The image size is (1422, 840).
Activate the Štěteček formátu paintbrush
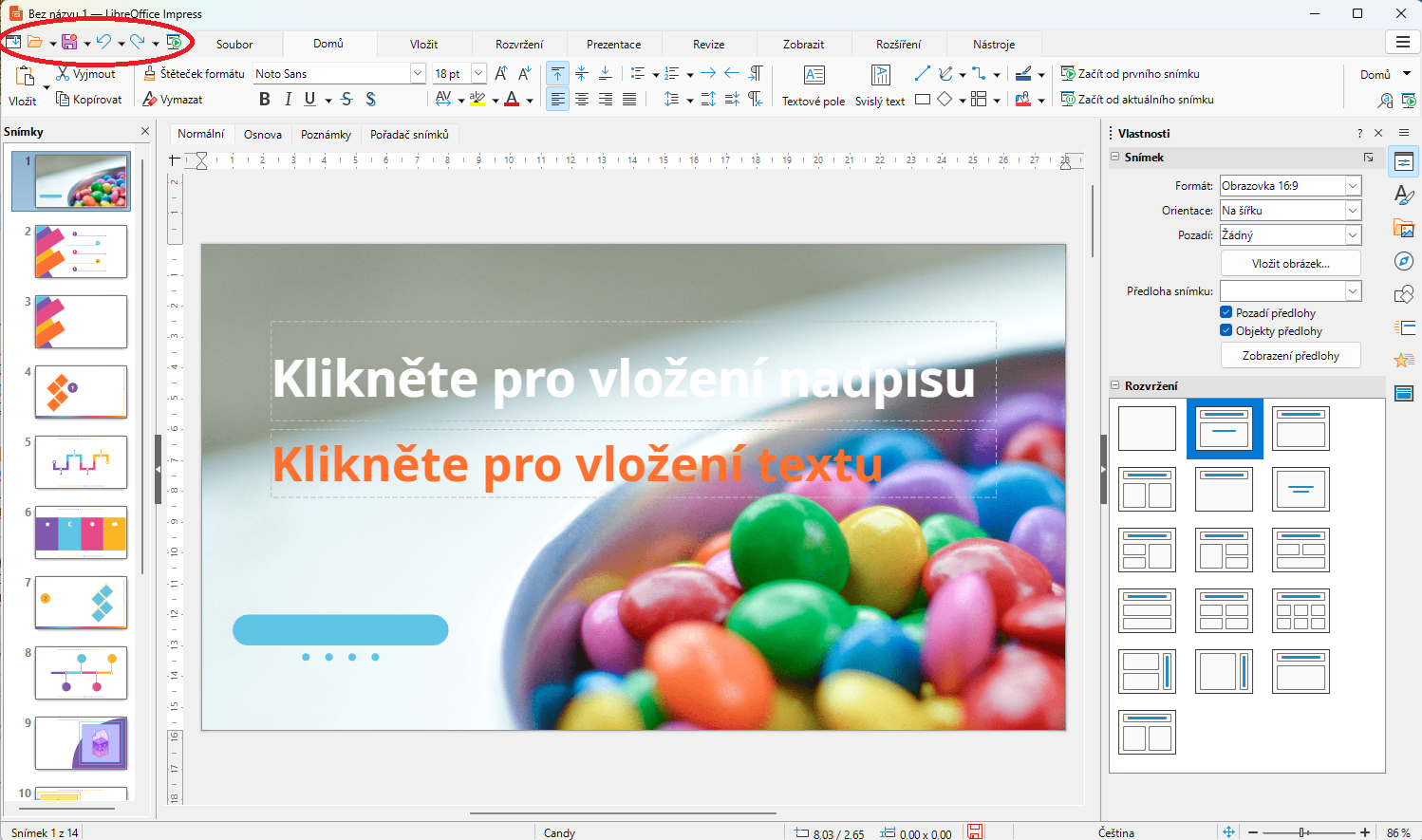pos(150,73)
